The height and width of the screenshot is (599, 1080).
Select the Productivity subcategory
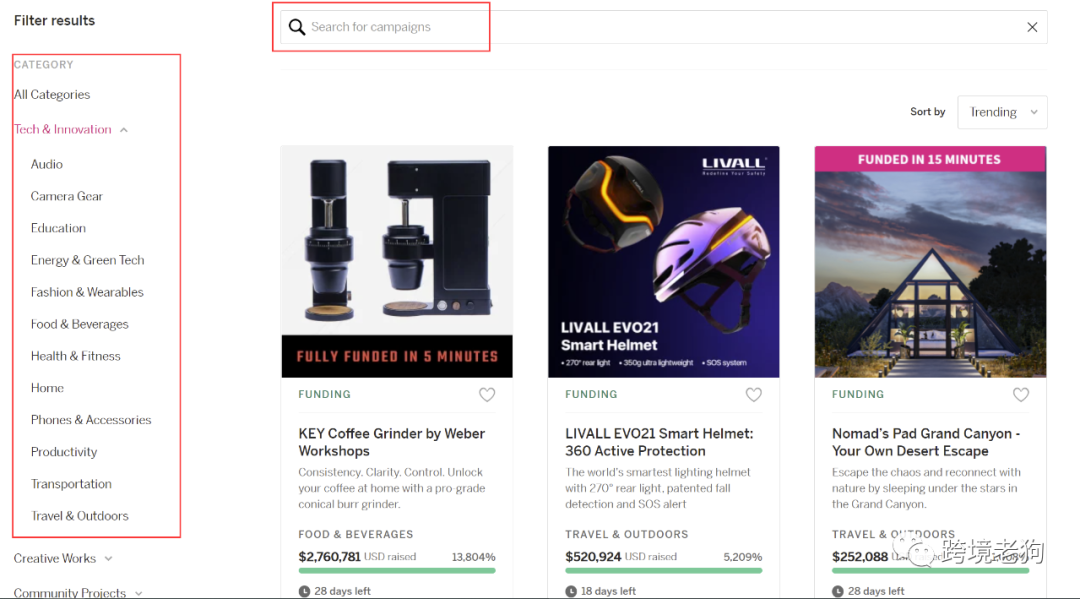coord(64,452)
